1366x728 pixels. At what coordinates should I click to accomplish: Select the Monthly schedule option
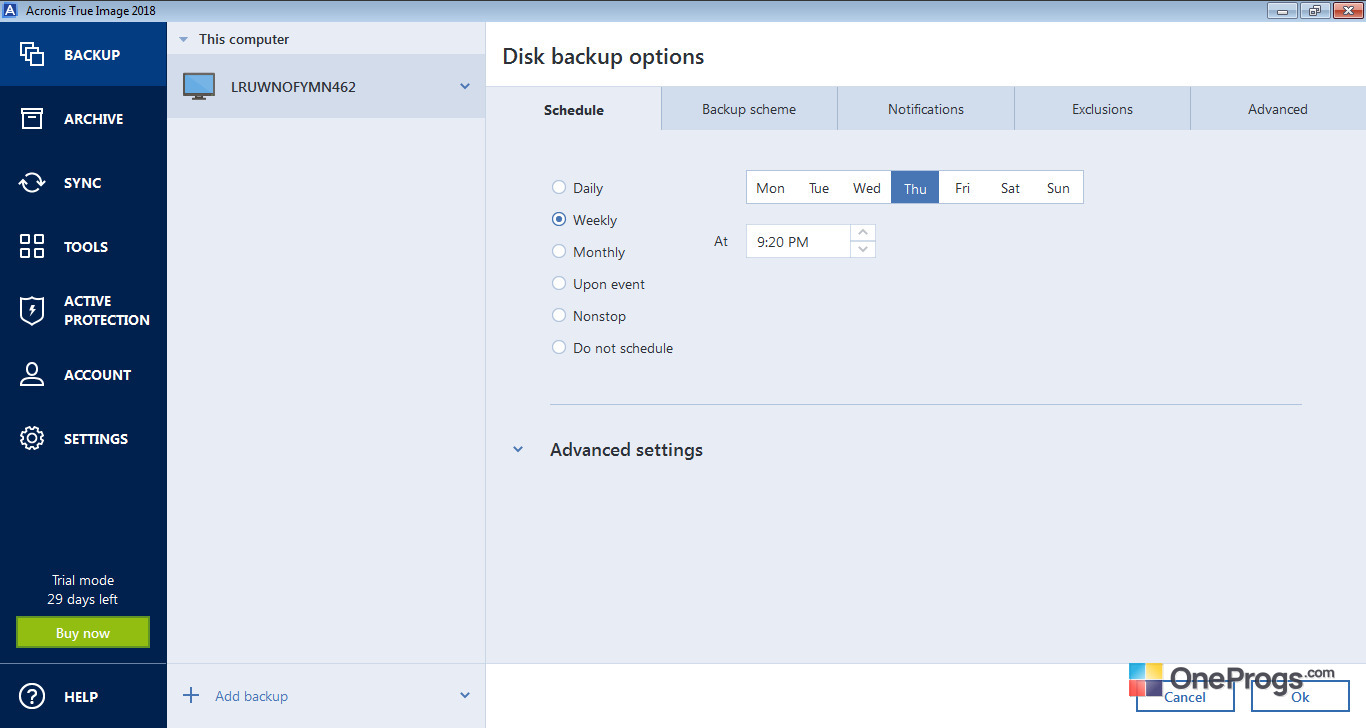[x=559, y=252]
